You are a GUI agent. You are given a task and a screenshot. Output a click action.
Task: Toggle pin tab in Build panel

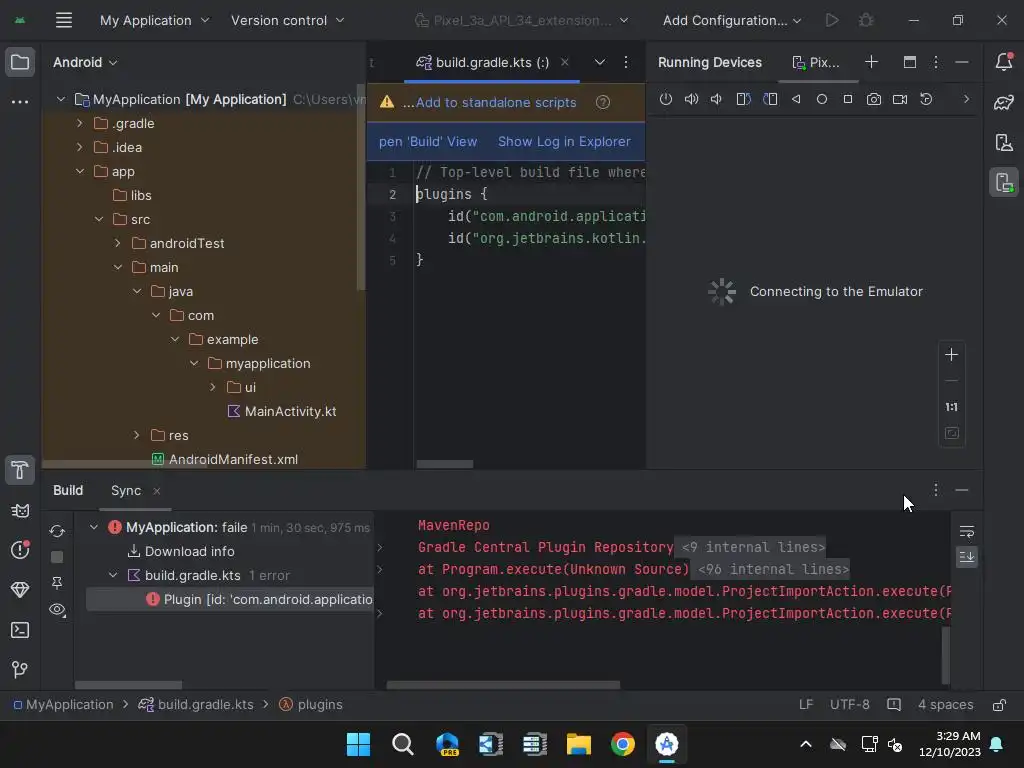(57, 583)
